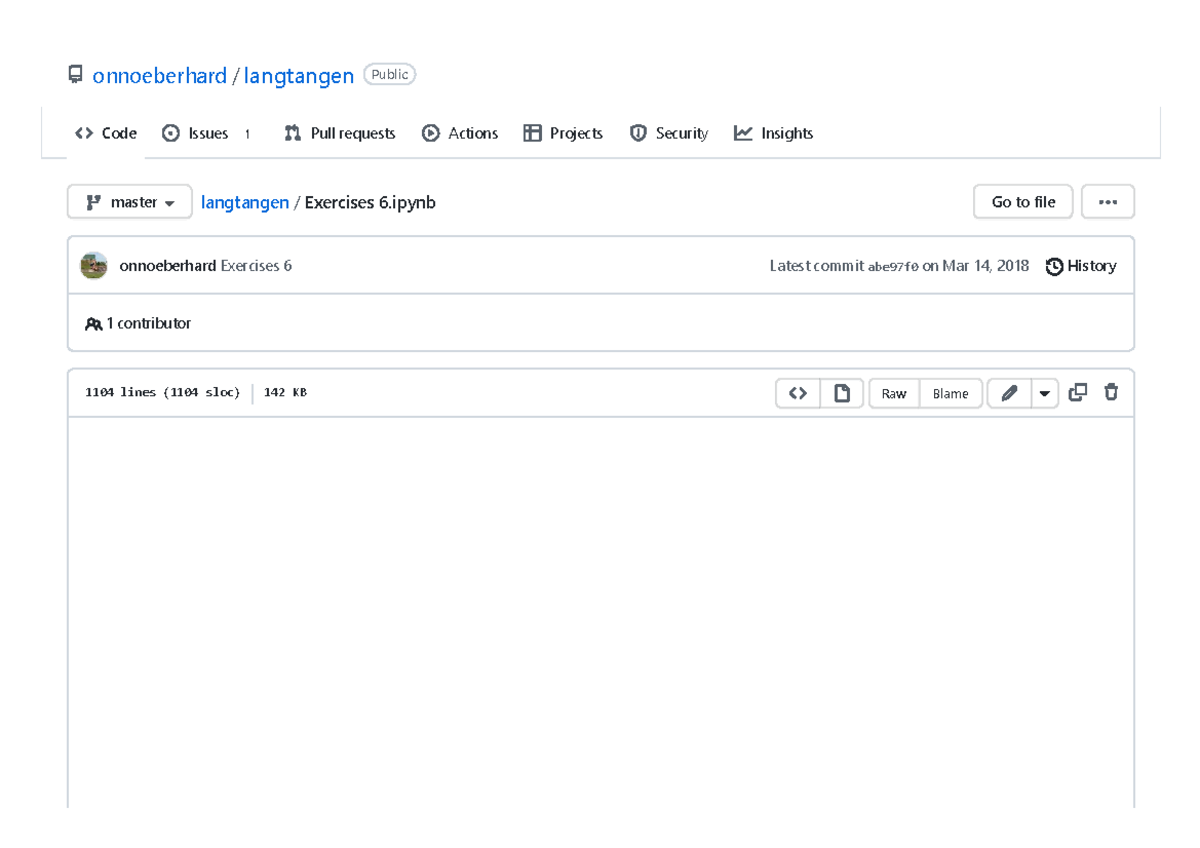Click onnoeberhard's avatar image
This screenshot has height=848, width=1200.
tap(94, 266)
